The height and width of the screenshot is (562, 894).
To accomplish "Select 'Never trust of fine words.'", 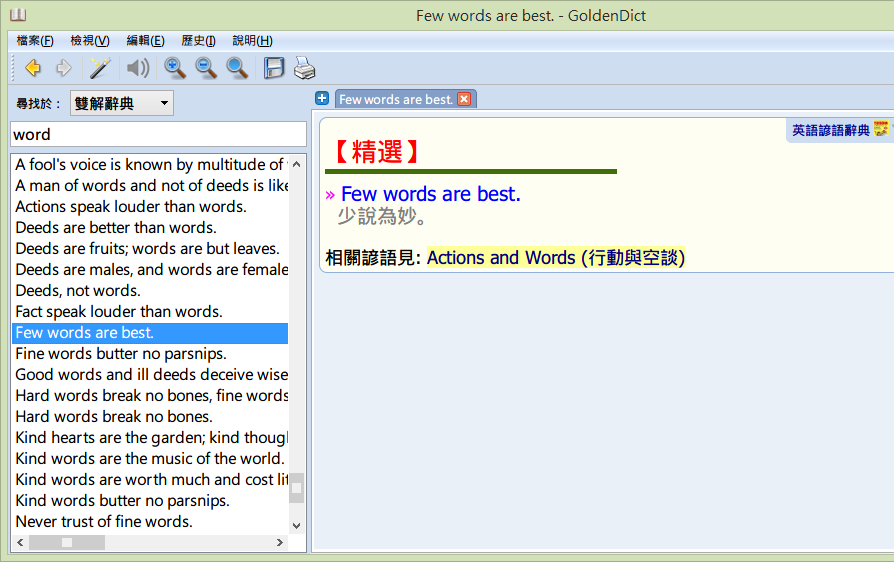I will click(x=150, y=522).
